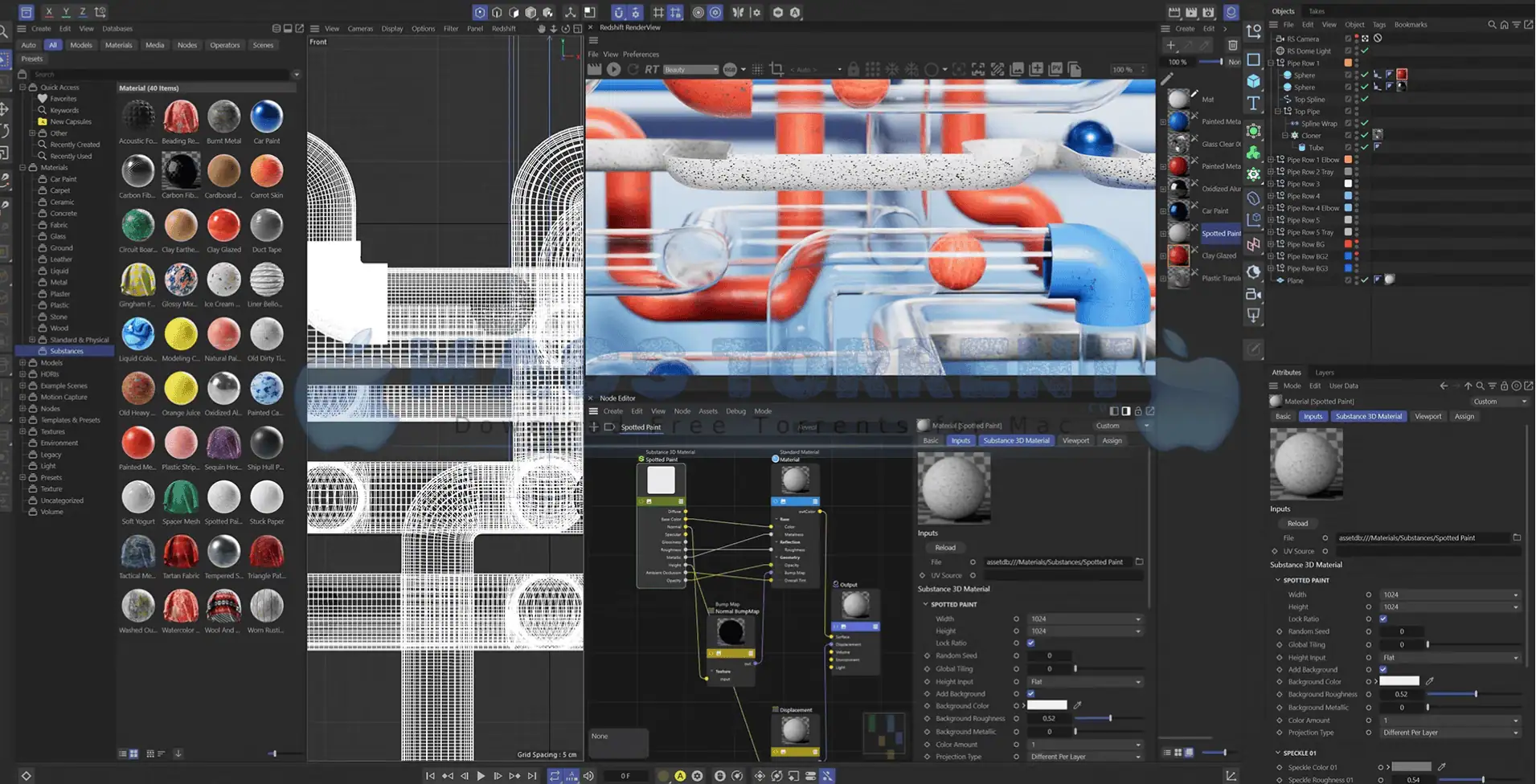This screenshot has height=784, width=1536.
Task: Go to timeline start button
Action: (430, 776)
